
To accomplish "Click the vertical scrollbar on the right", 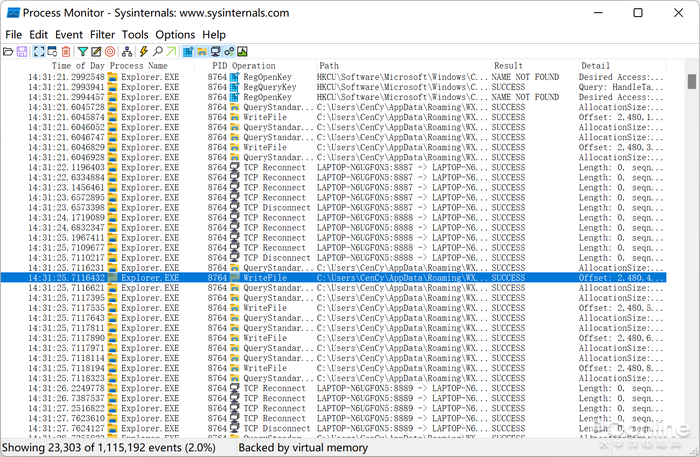I will [692, 250].
